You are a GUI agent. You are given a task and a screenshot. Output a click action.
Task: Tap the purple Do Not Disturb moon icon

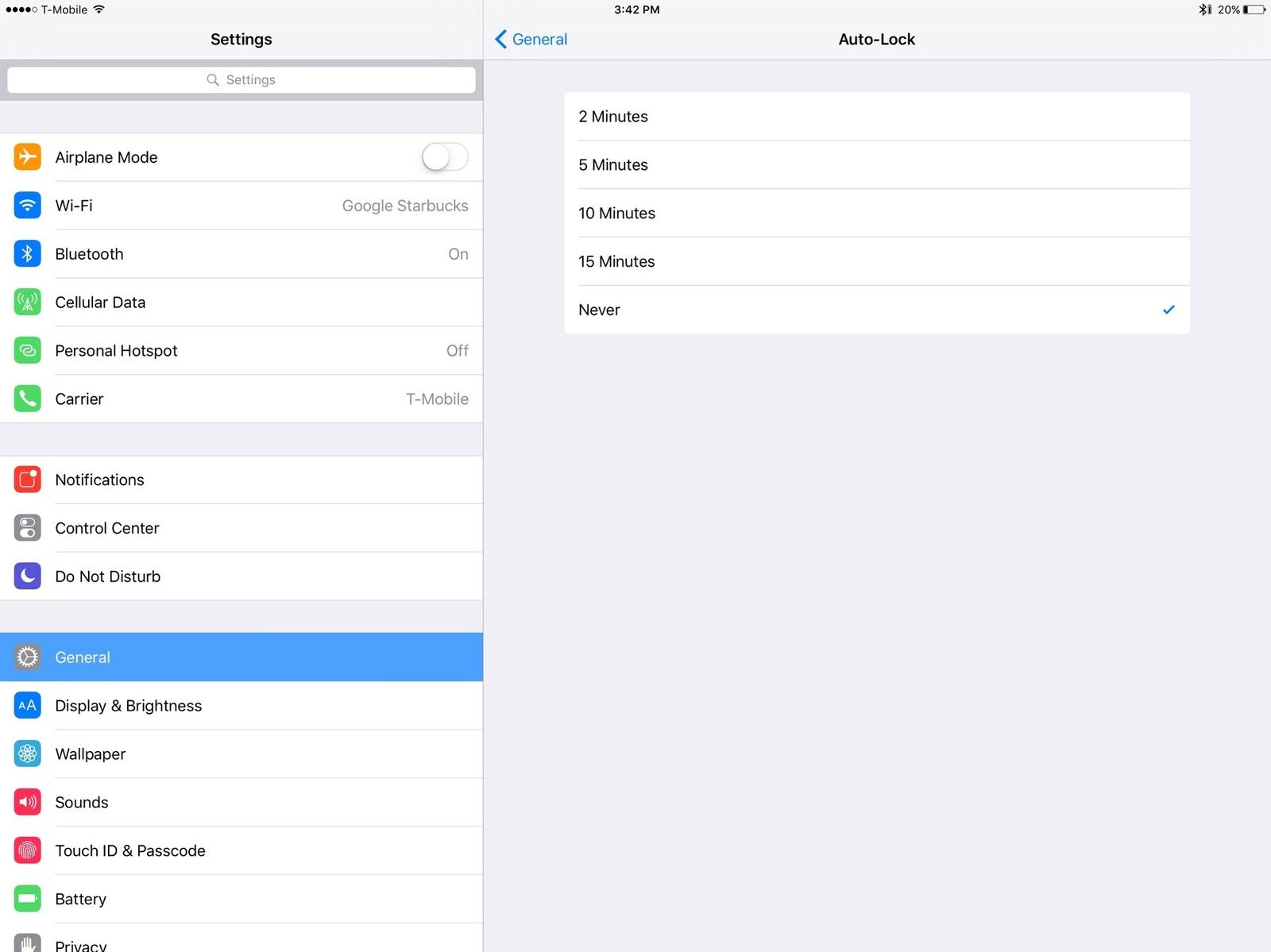tap(28, 576)
